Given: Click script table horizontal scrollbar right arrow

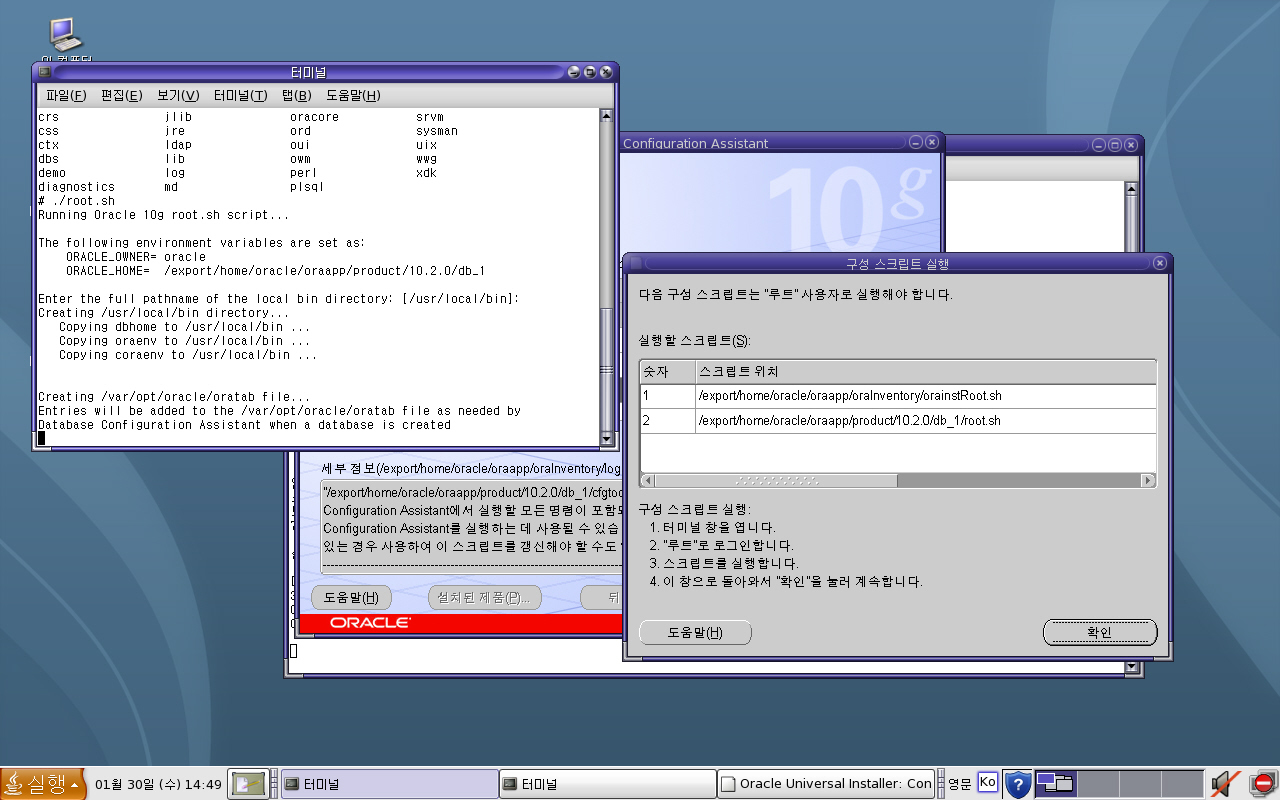Looking at the screenshot, I should 1148,481.
